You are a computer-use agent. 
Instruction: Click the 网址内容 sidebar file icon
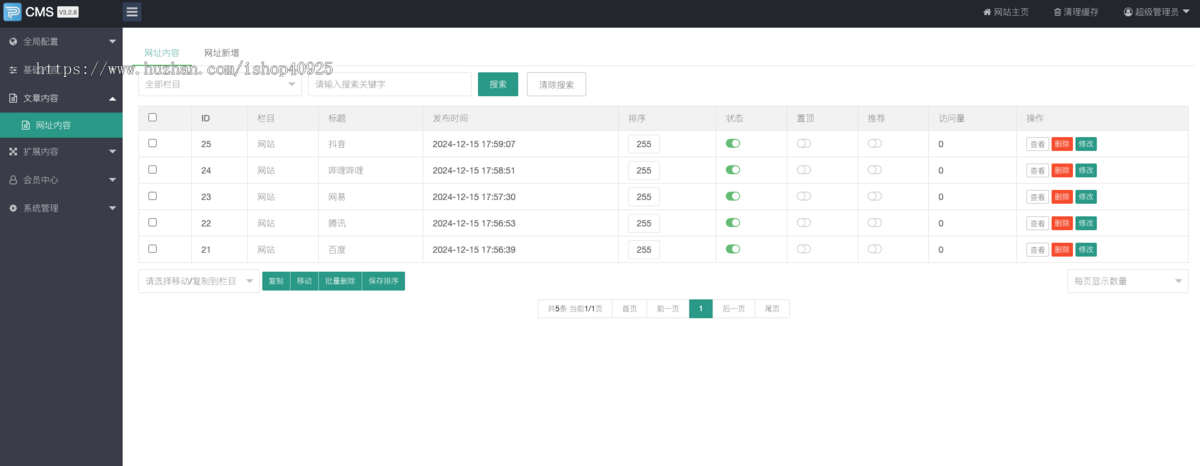click(x=27, y=125)
